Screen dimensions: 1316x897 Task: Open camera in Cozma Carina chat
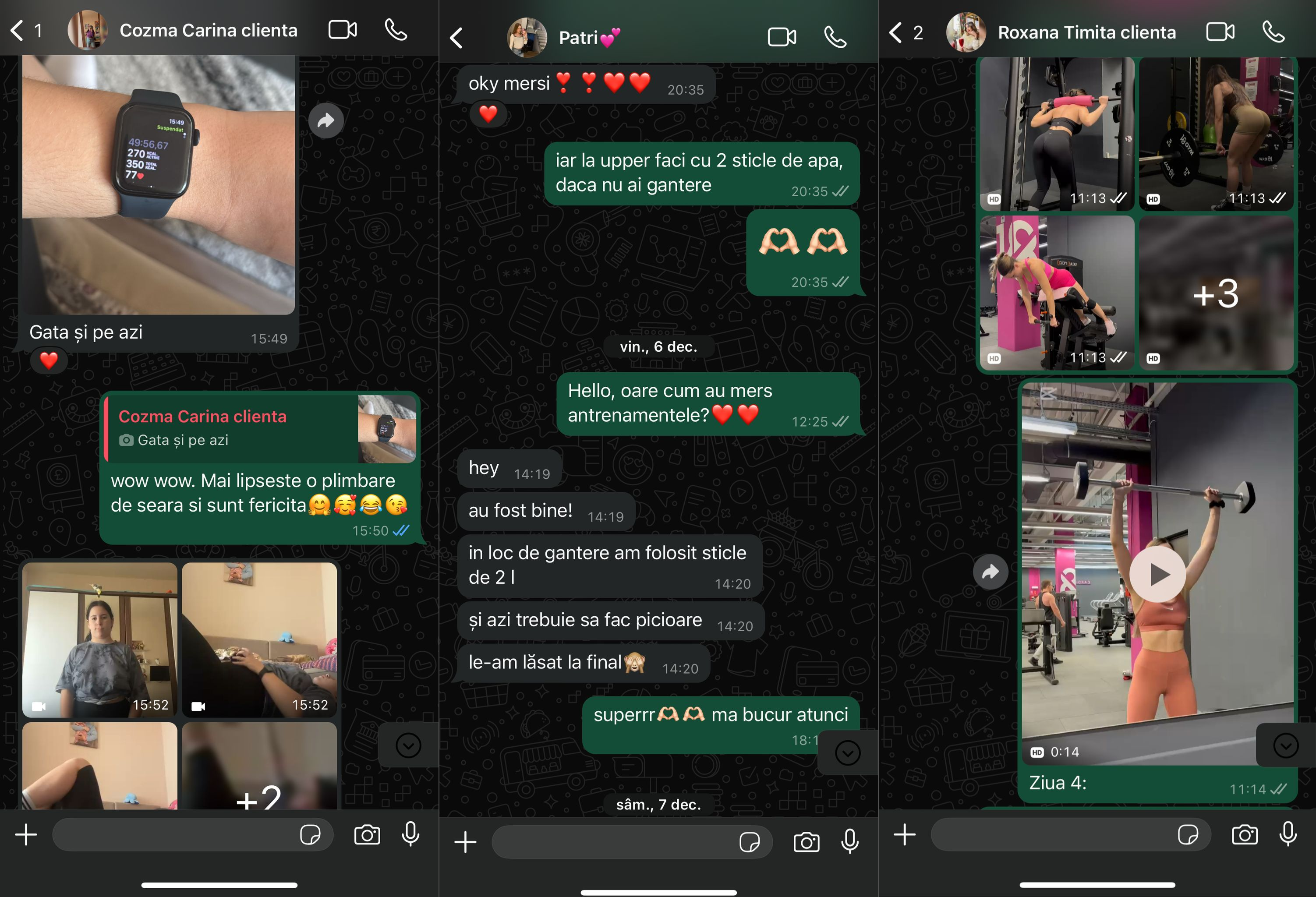367,835
